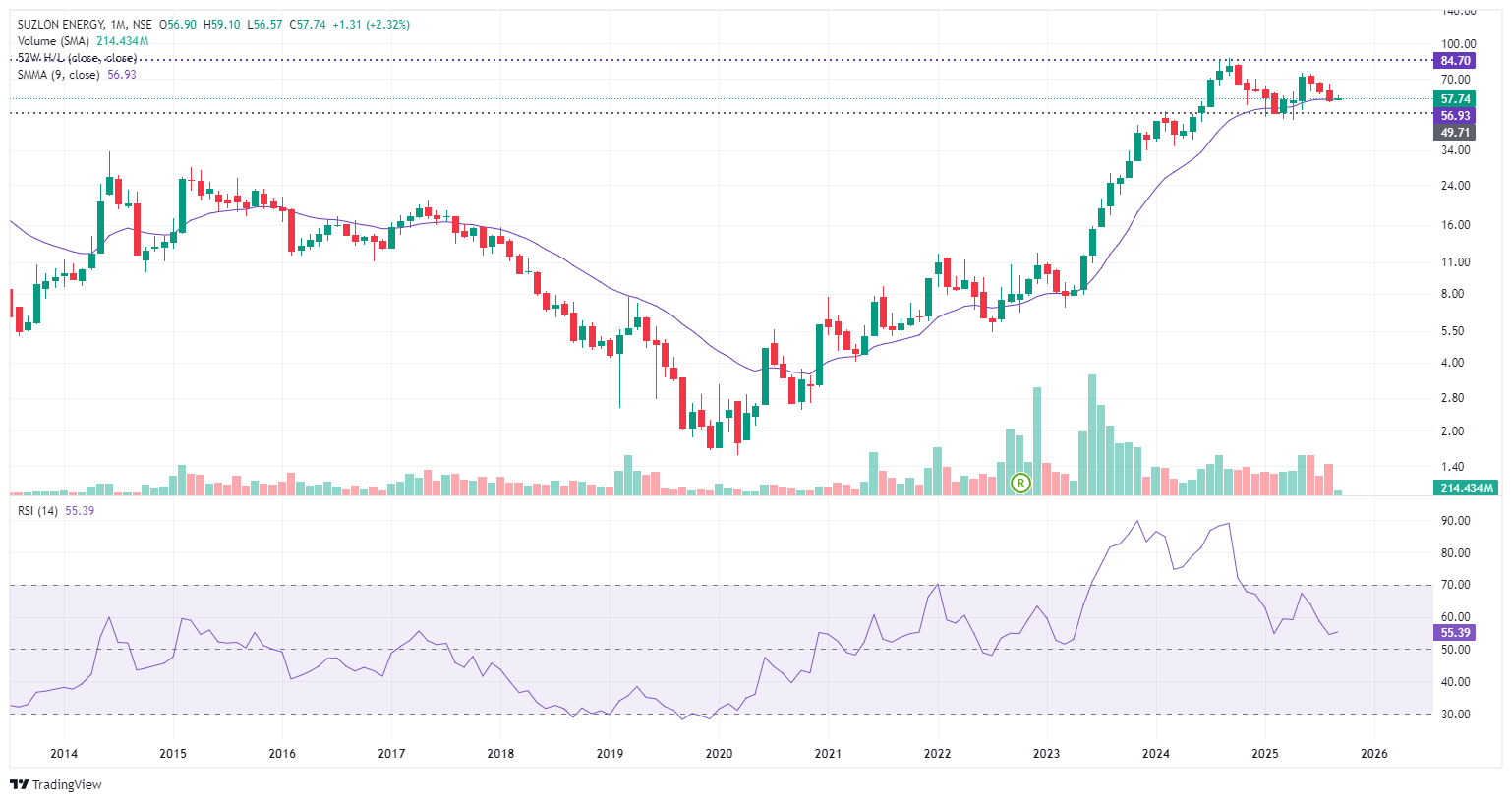Click the 100.00 level on the price axis

click(x=1458, y=44)
